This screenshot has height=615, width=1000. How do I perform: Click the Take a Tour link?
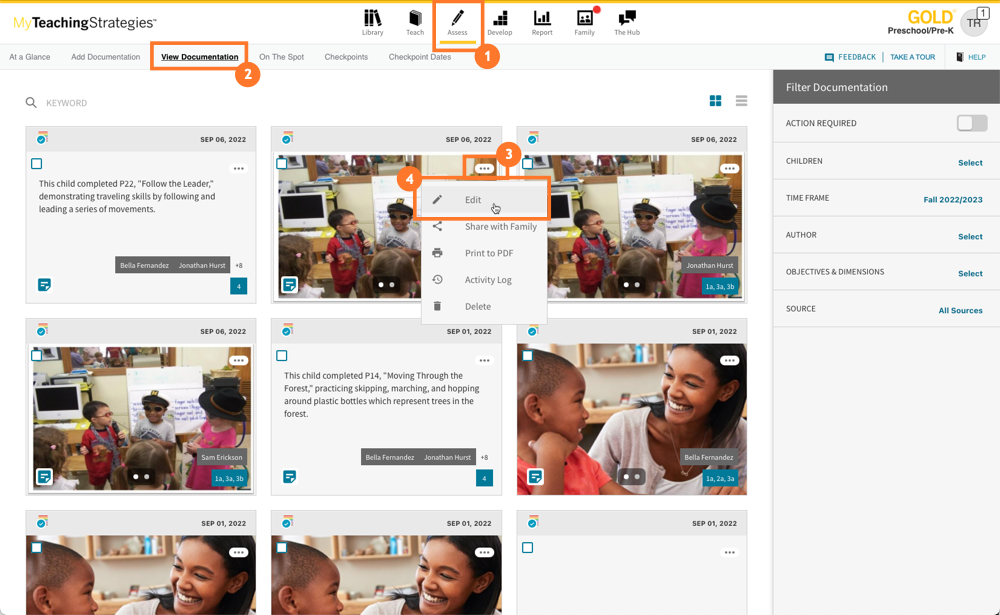click(x=912, y=57)
